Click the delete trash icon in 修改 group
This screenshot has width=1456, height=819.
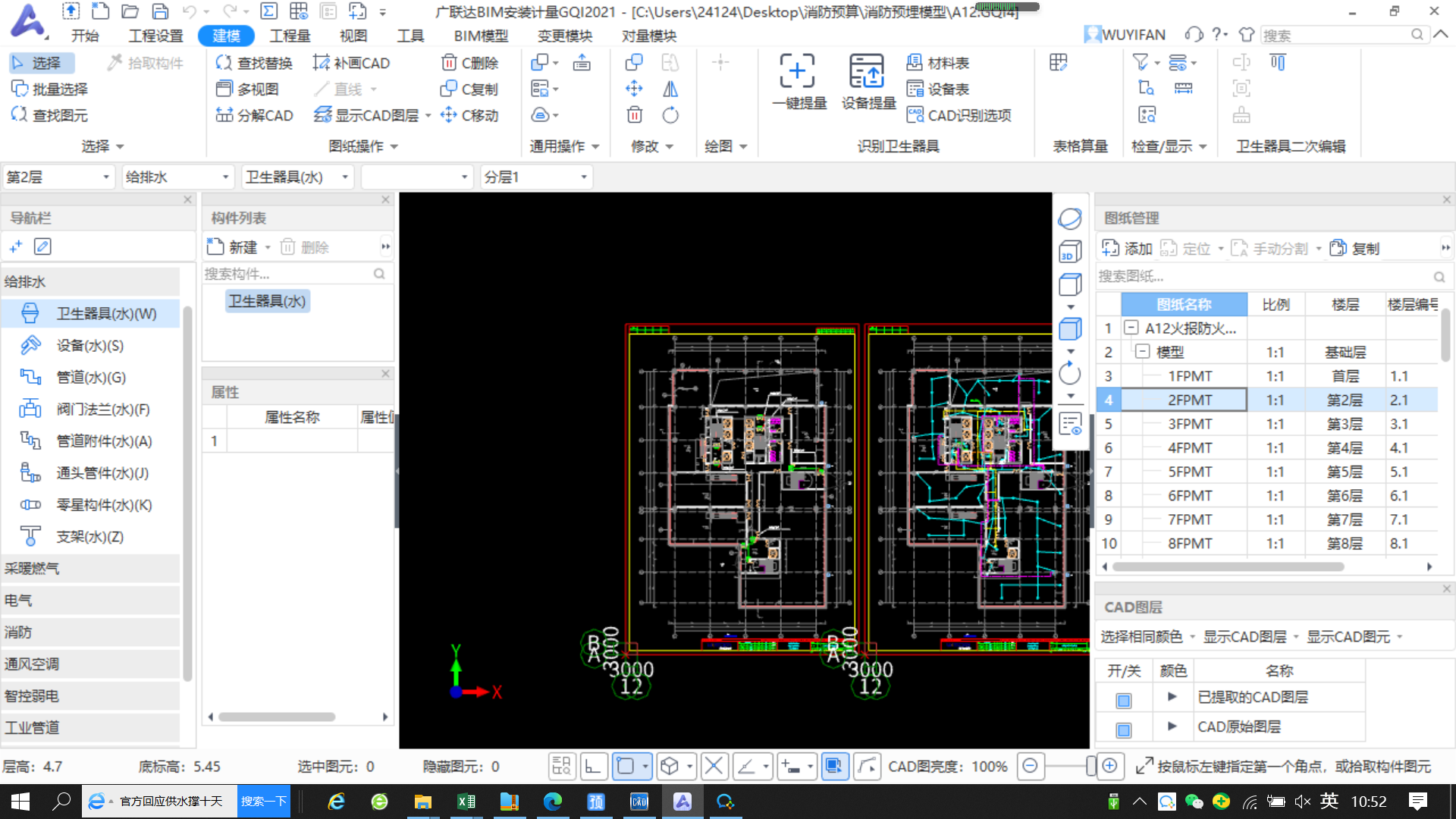(635, 115)
